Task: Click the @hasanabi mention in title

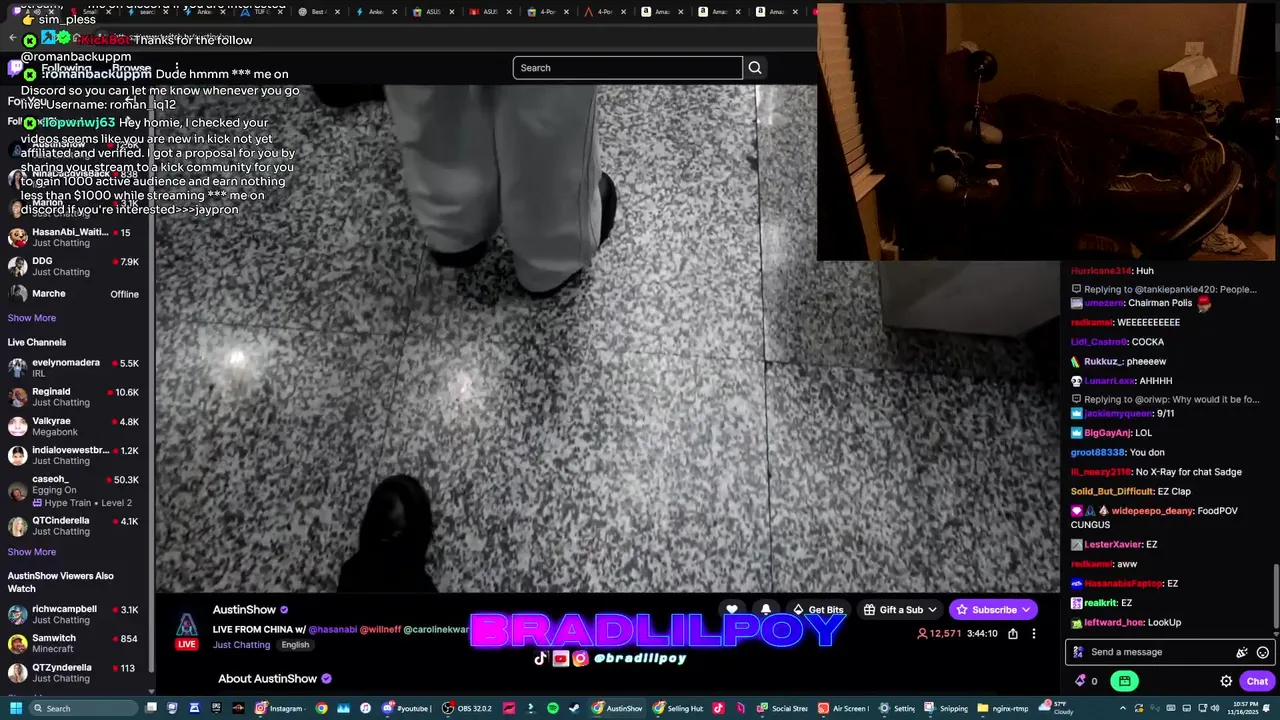Action: pos(332,630)
